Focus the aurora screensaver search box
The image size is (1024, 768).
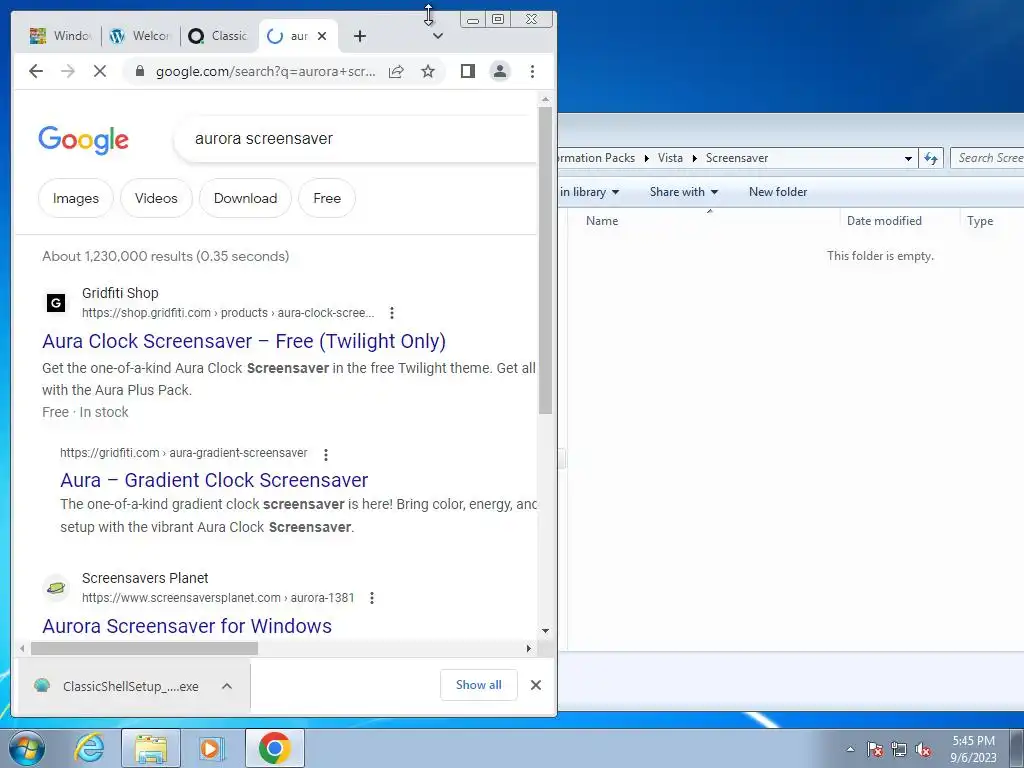(x=356, y=138)
